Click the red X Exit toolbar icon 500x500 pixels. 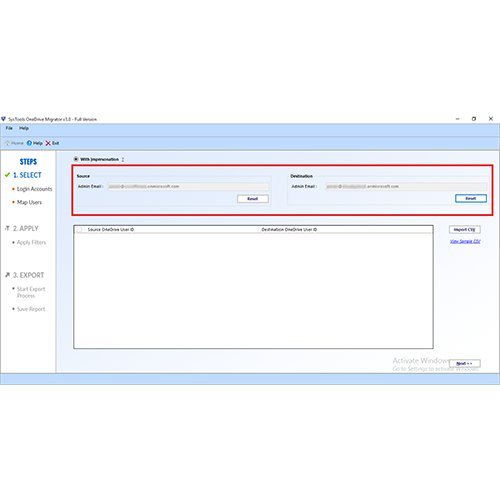click(x=48, y=143)
